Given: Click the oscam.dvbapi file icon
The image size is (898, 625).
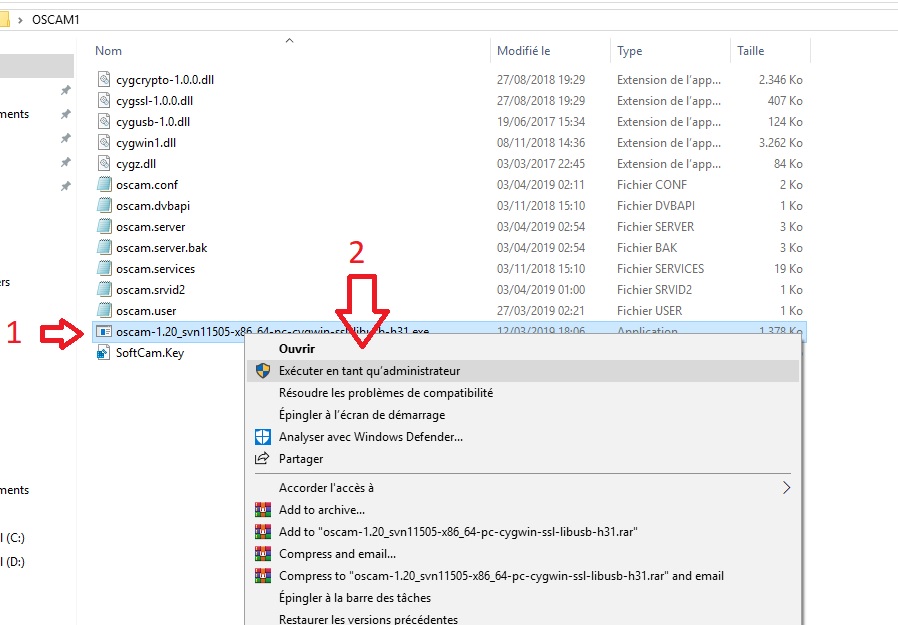Looking at the screenshot, I should point(104,205).
